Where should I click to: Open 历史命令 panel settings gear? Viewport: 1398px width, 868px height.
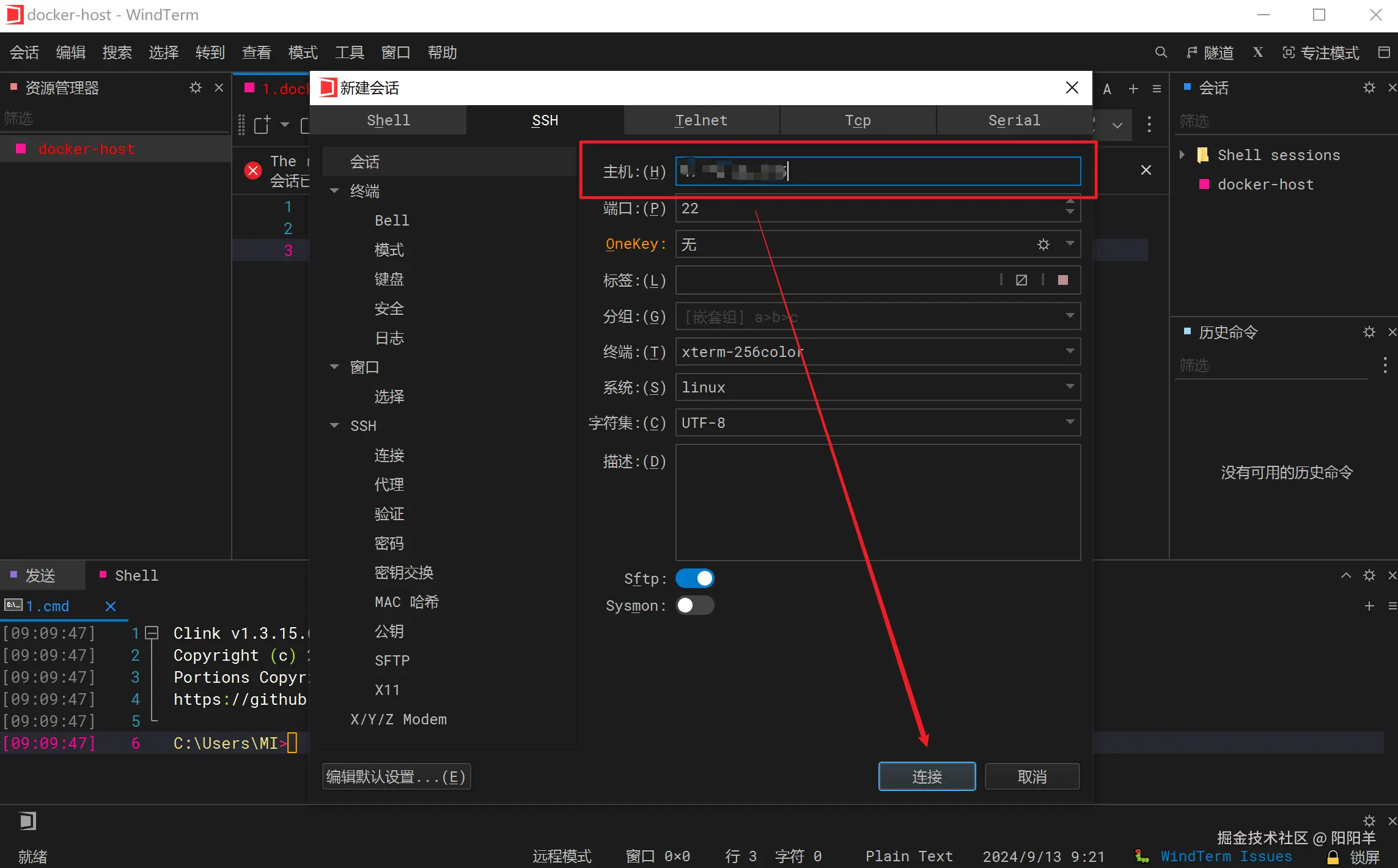(1369, 332)
